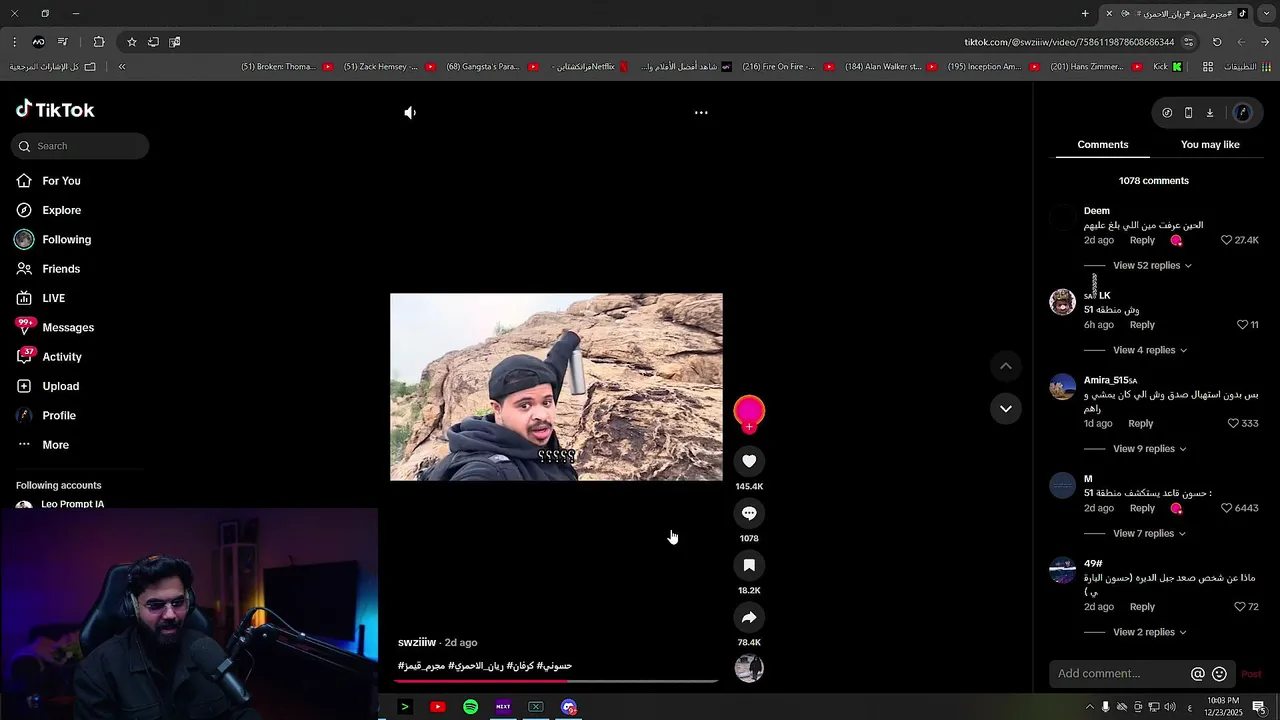
Task: Like Amira_515's comment with 333 likes
Action: pos(1233,424)
